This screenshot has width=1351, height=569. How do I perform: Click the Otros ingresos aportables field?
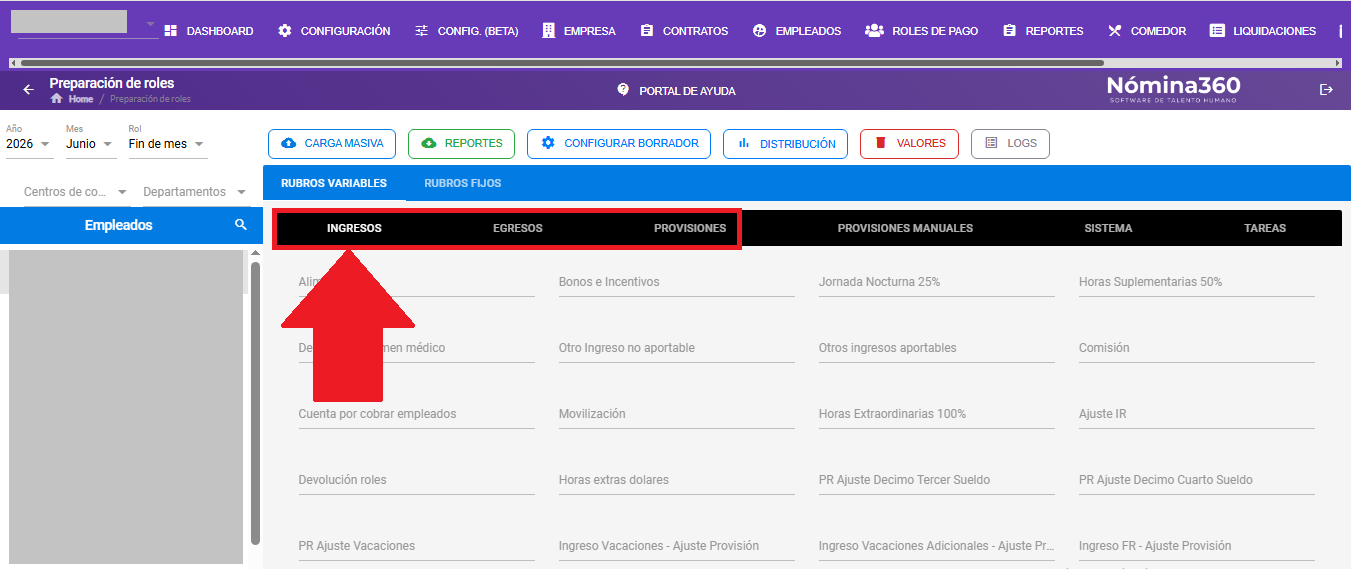pyautogui.click(x=936, y=348)
